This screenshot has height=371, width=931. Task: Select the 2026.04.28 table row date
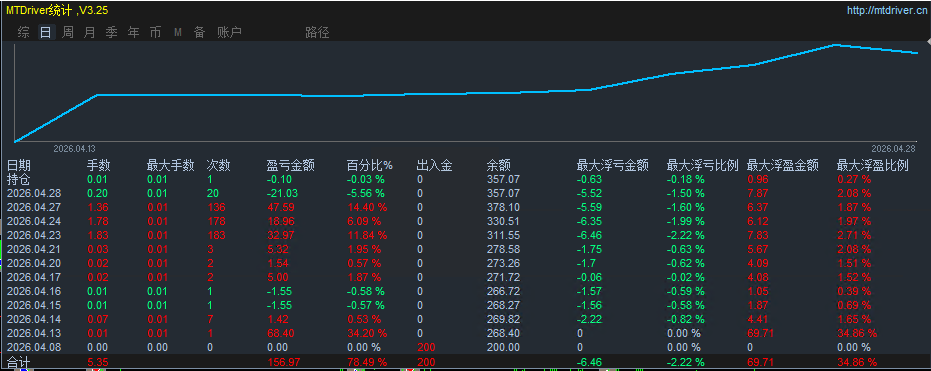34,193
